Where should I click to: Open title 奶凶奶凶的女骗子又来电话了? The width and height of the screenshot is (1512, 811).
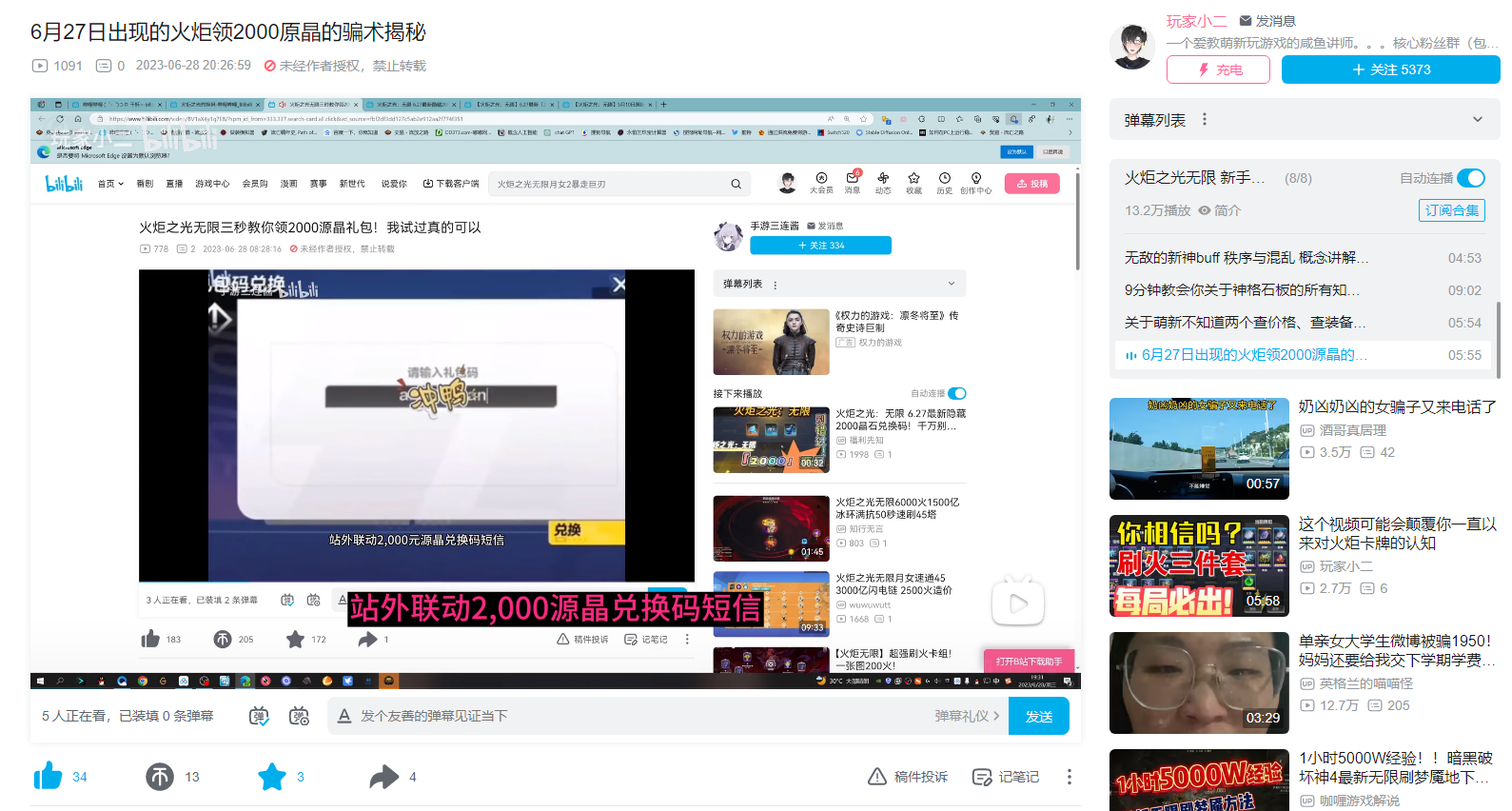[1398, 406]
